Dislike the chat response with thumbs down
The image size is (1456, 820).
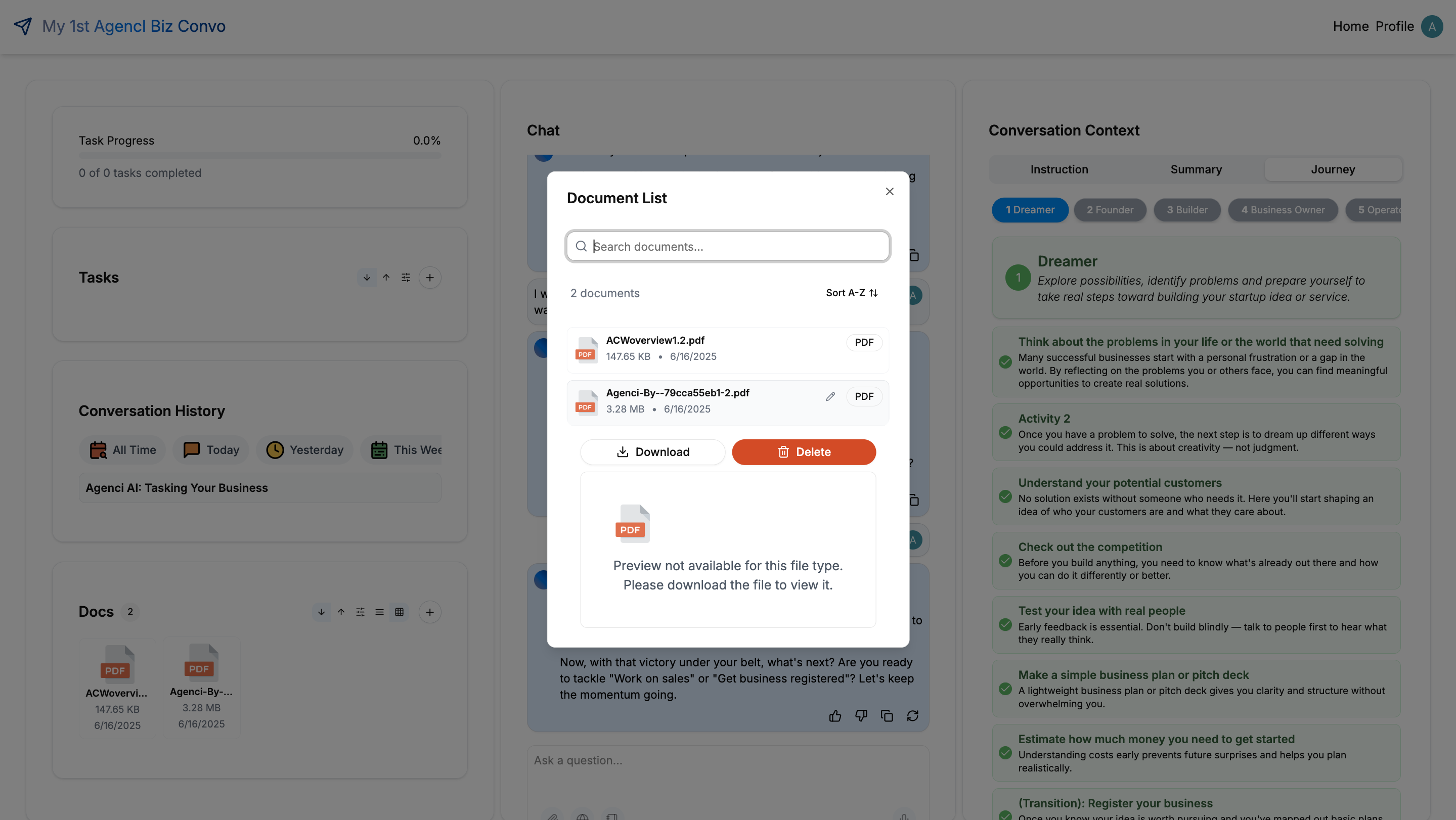point(861,716)
